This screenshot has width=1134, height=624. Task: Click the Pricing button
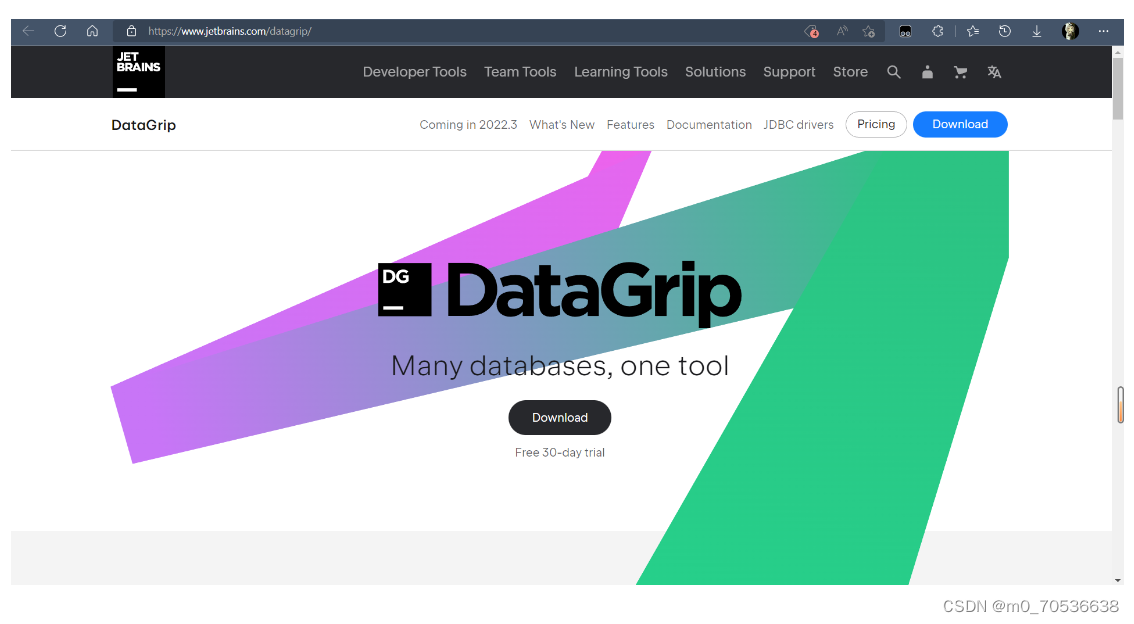pos(876,124)
